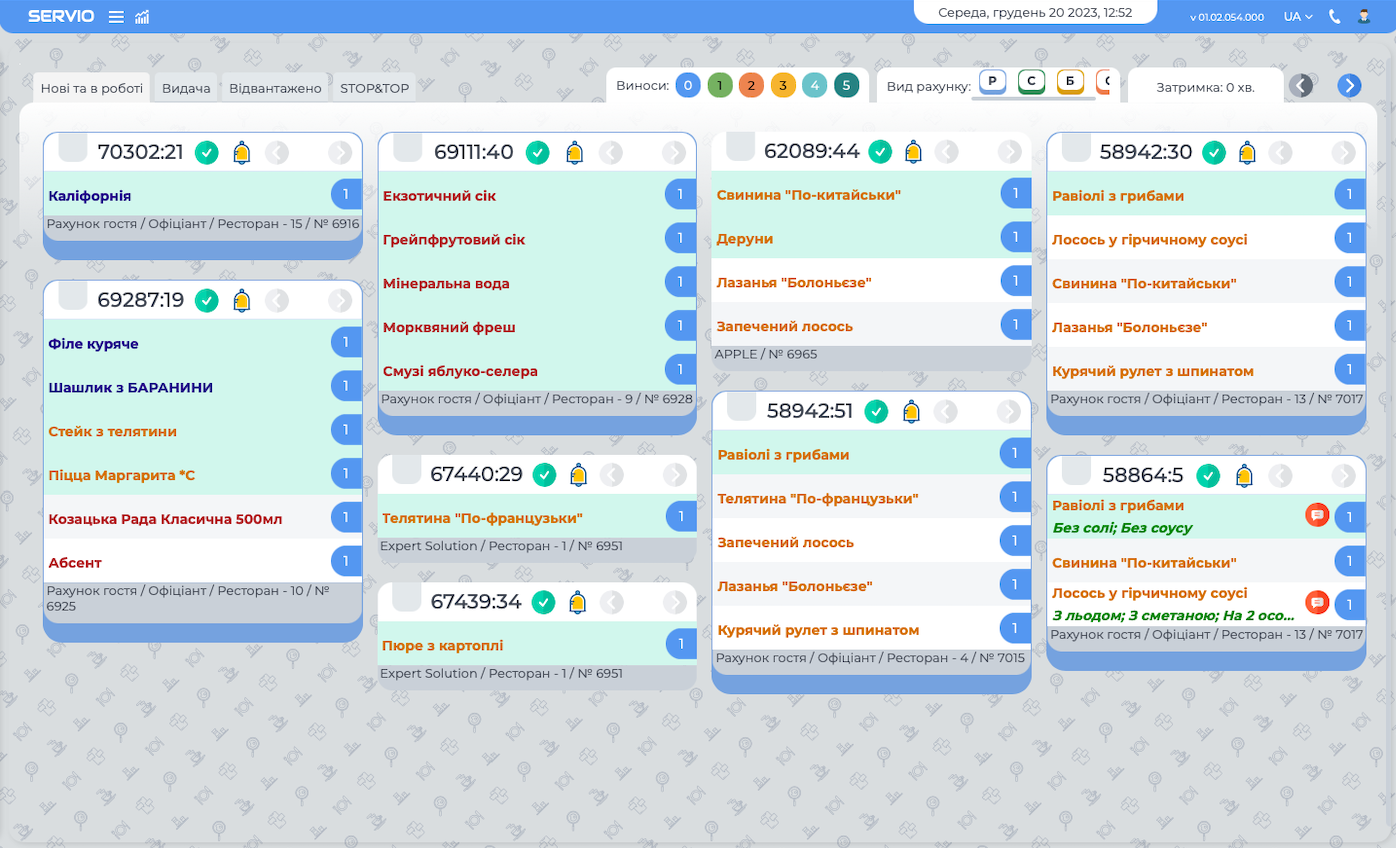The height and width of the screenshot is (848, 1396).
Task: Click the bell icon on order 70302:21
Action: [x=241, y=153]
